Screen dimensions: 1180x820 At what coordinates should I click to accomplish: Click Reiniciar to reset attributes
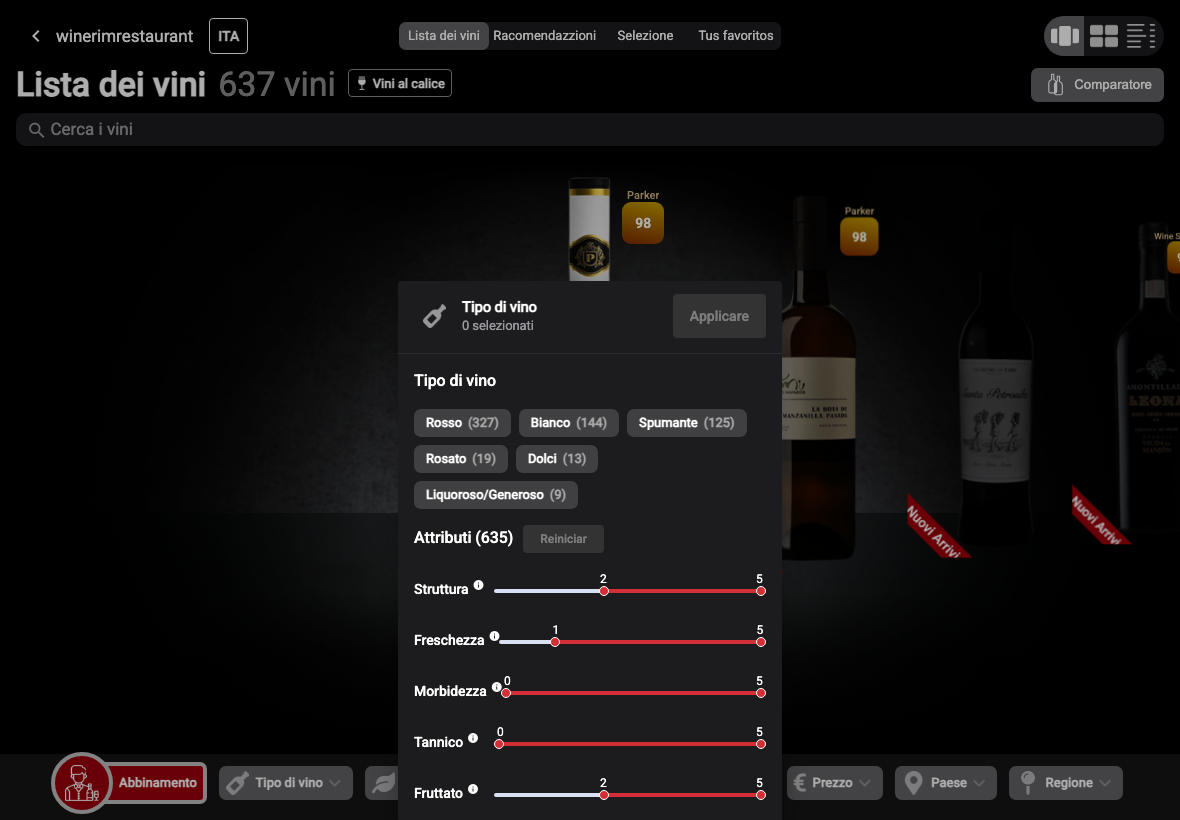click(x=563, y=539)
